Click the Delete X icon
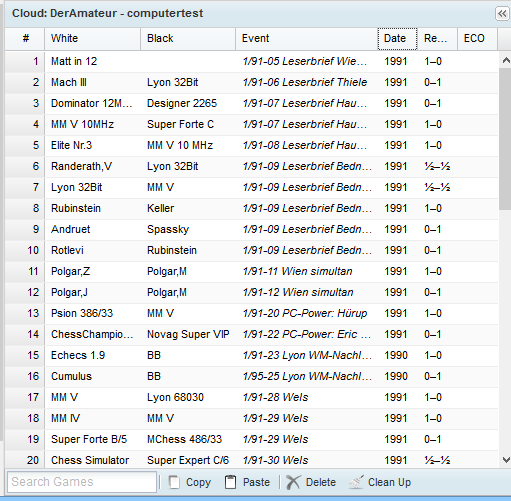This screenshot has height=501, width=511. [293, 482]
